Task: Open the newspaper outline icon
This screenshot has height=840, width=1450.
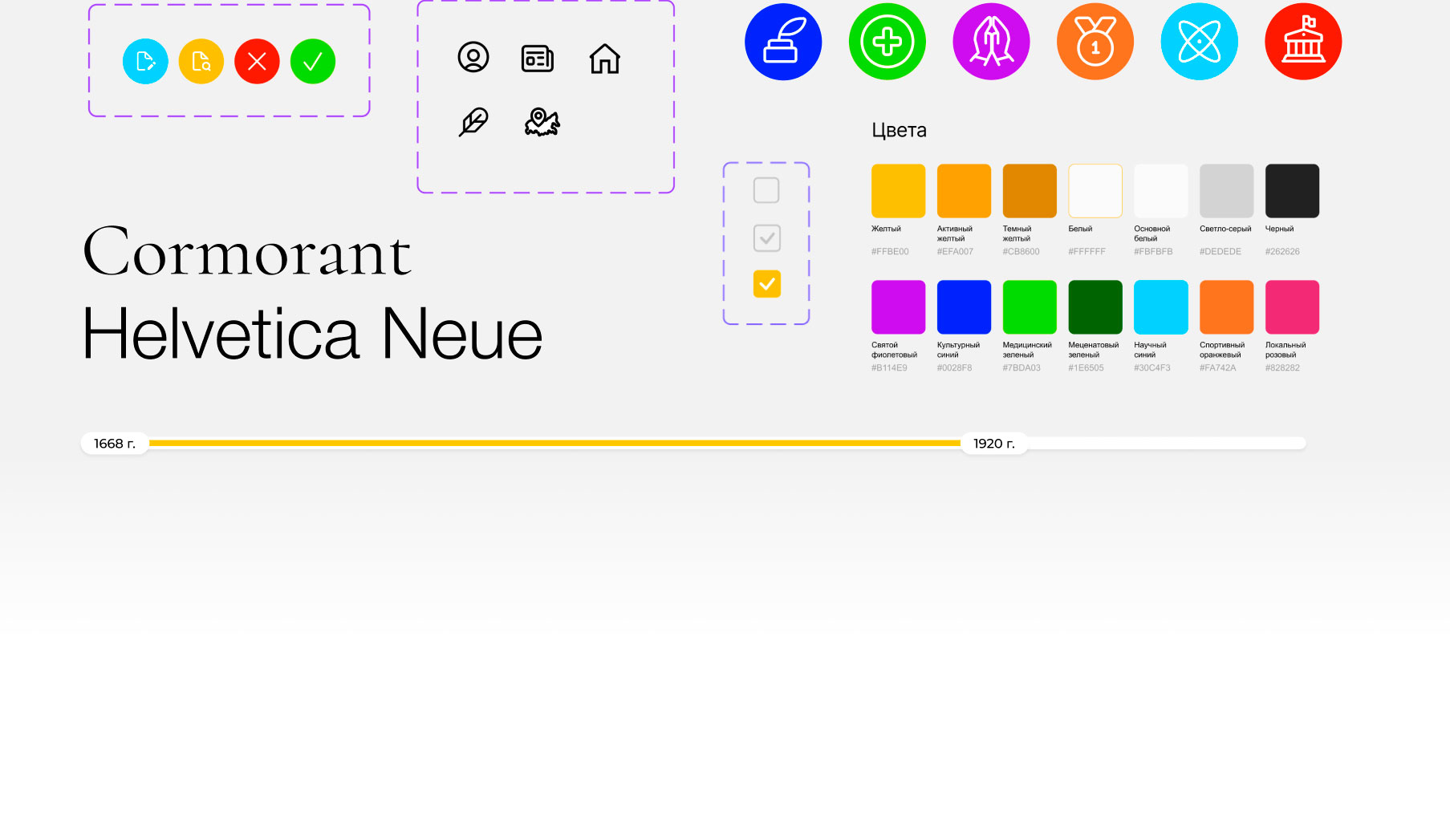Action: tap(538, 59)
